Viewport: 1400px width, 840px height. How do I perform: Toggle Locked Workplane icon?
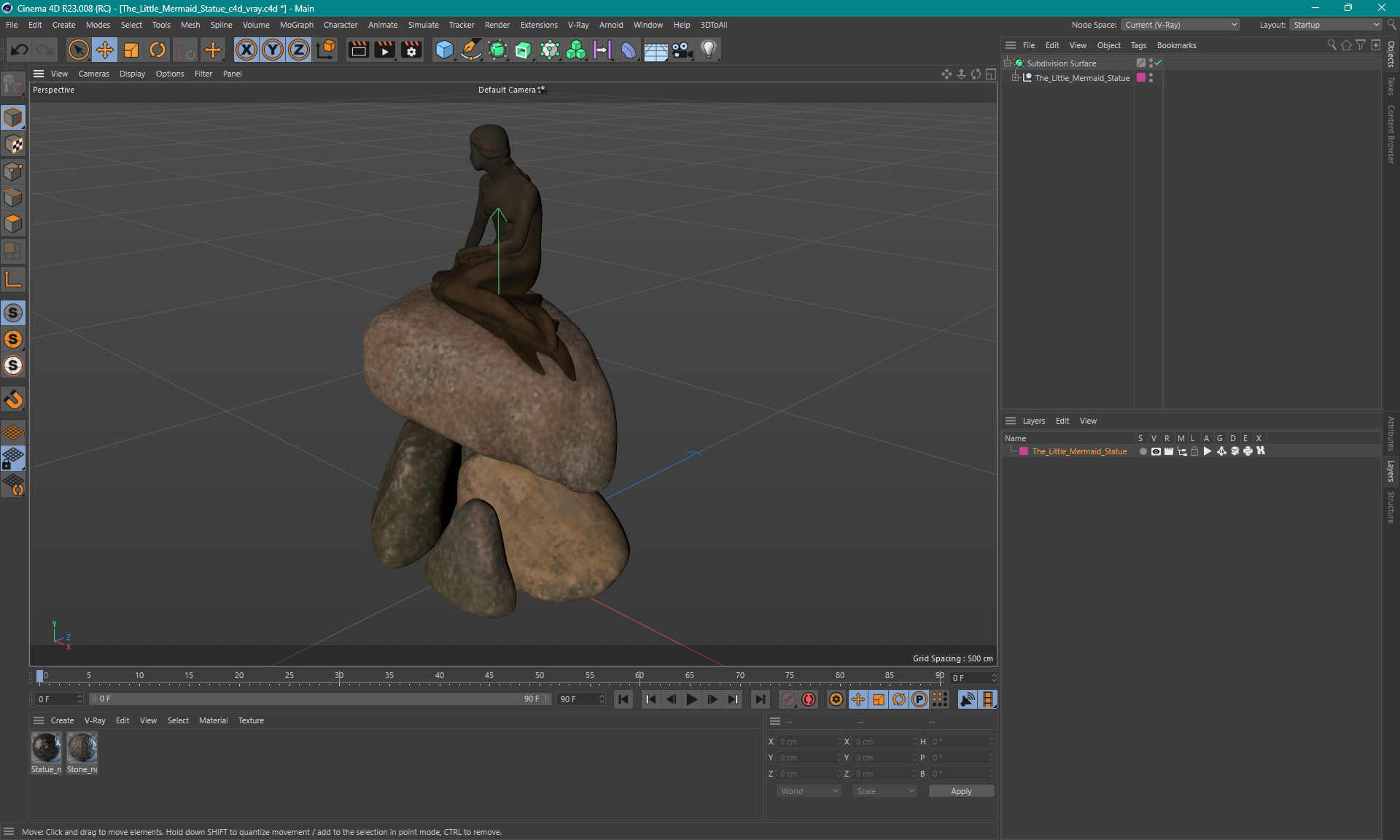coord(13,459)
